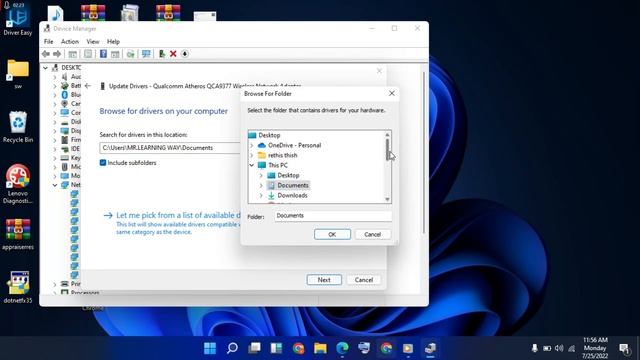Expand the Bluetooth category in Device Manager
The height and width of the screenshot is (360, 640).
tap(55, 95)
